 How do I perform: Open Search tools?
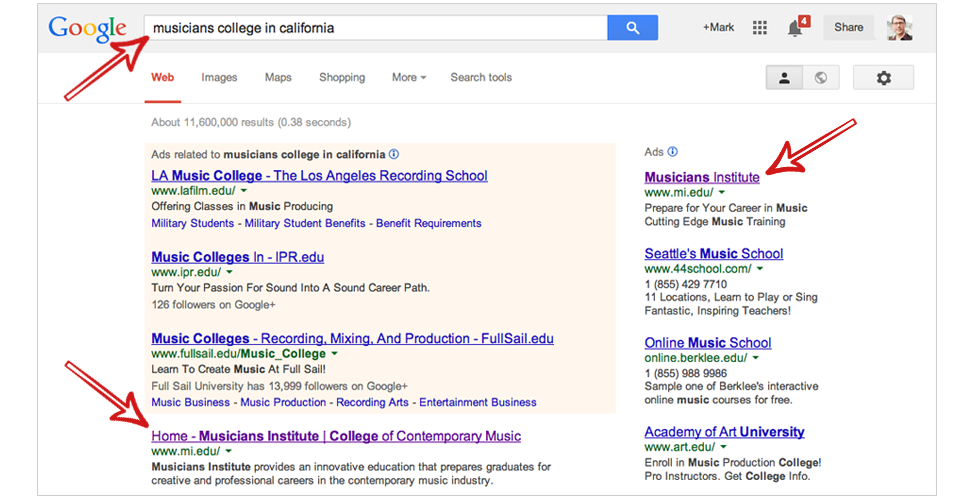coord(481,78)
